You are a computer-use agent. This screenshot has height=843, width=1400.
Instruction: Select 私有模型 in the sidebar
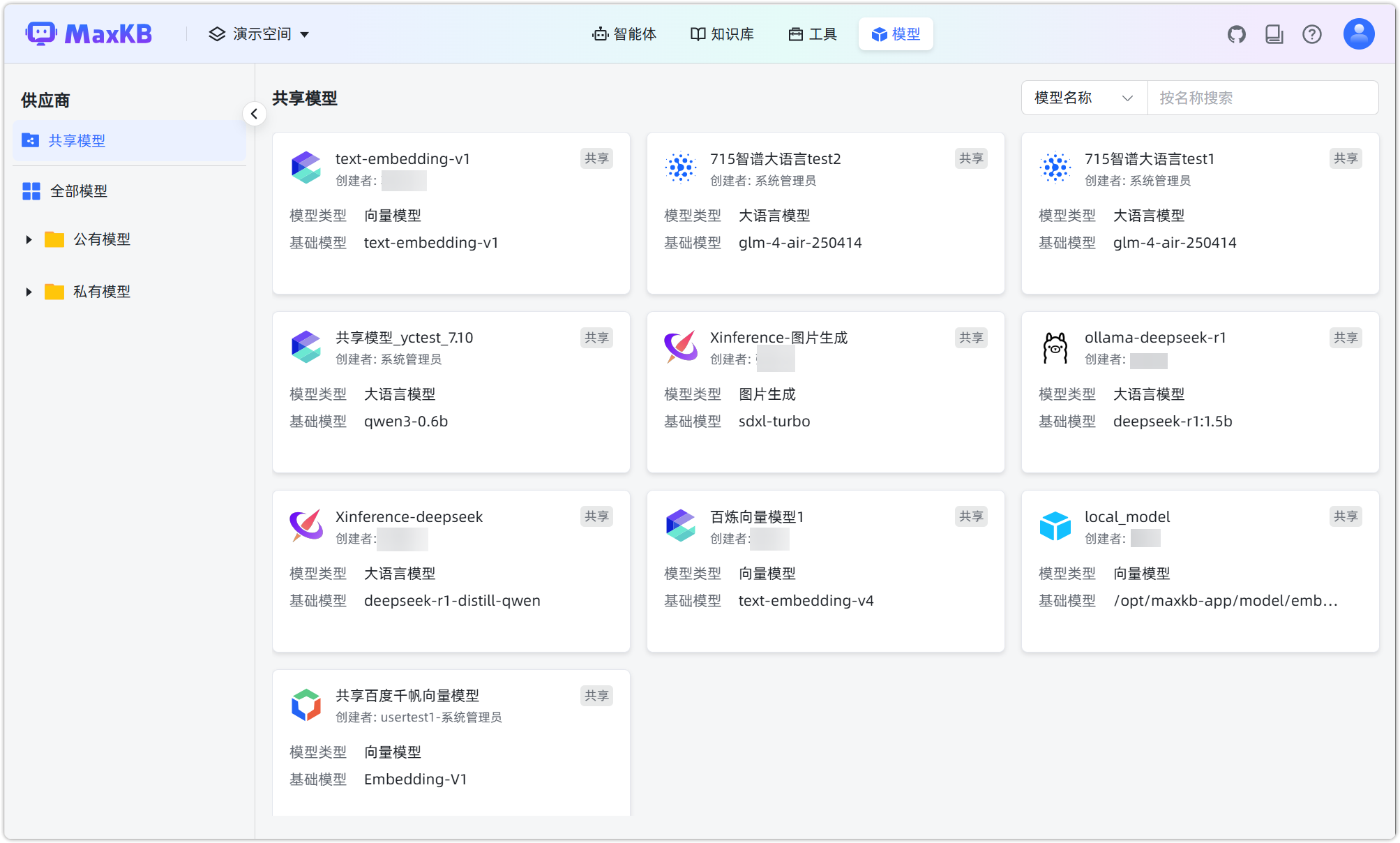point(102,292)
